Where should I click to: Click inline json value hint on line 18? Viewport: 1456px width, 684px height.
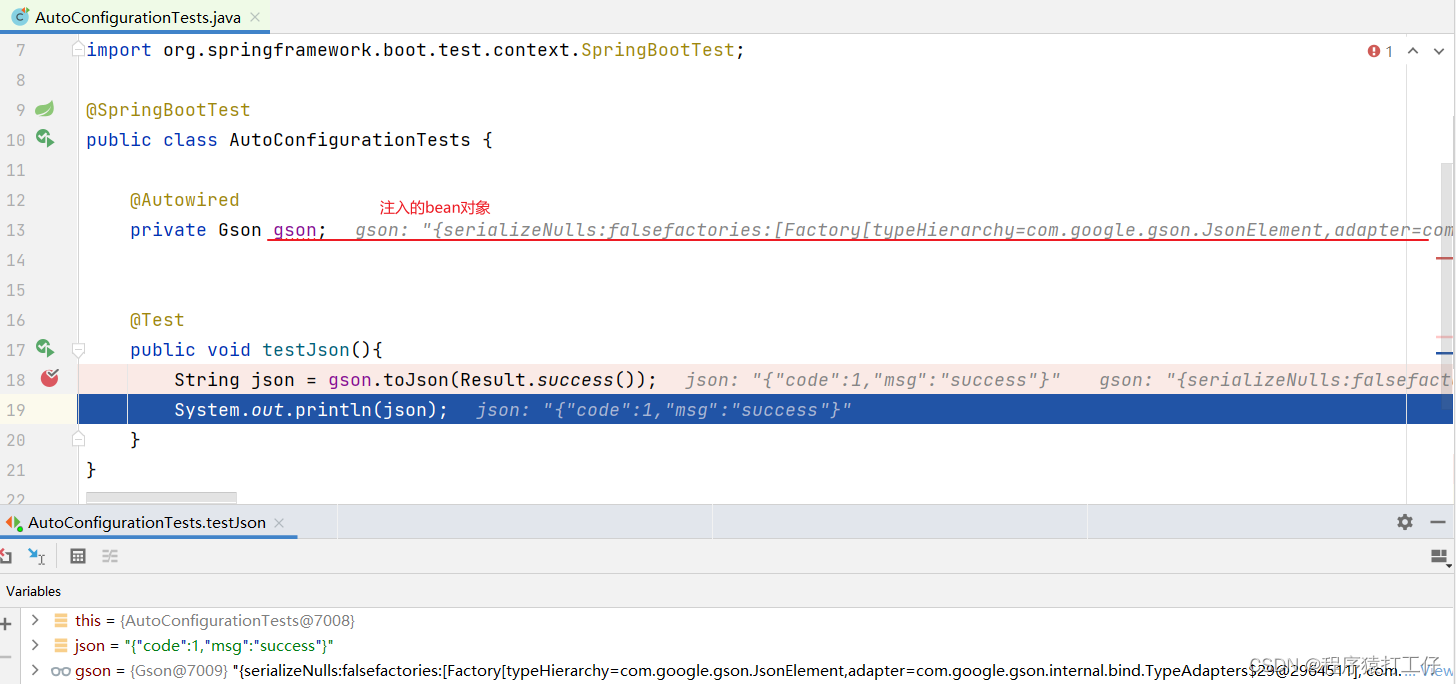pyautogui.click(x=872, y=380)
